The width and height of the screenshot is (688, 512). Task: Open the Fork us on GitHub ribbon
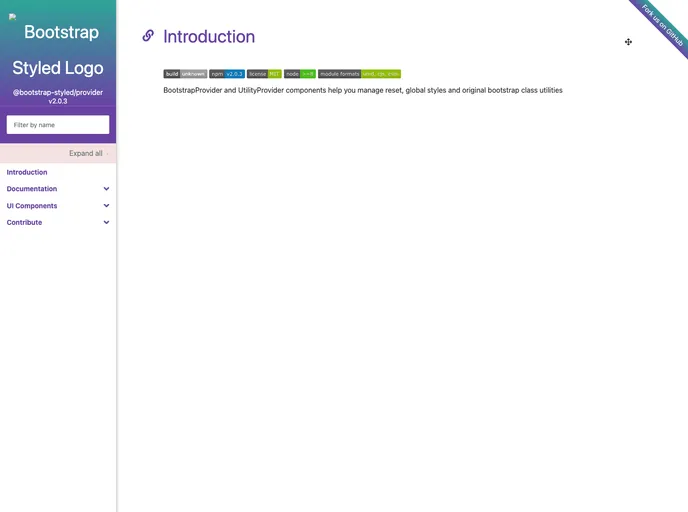click(x=661, y=25)
